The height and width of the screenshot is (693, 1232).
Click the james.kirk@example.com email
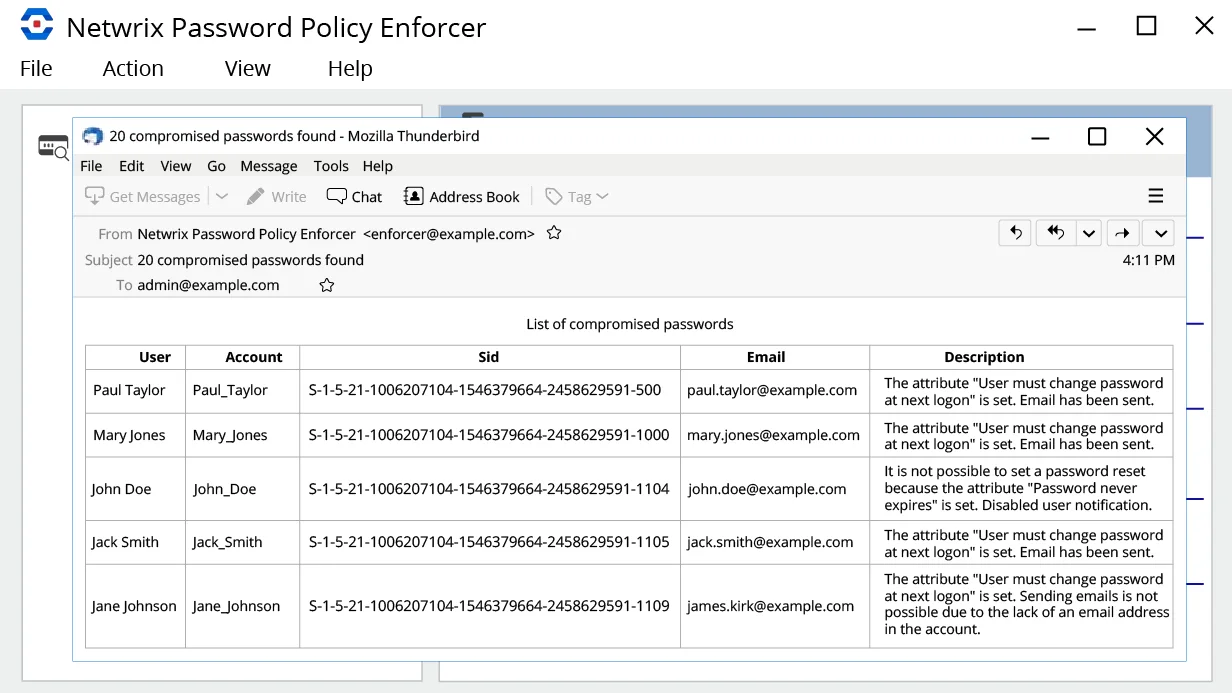[x=771, y=606]
